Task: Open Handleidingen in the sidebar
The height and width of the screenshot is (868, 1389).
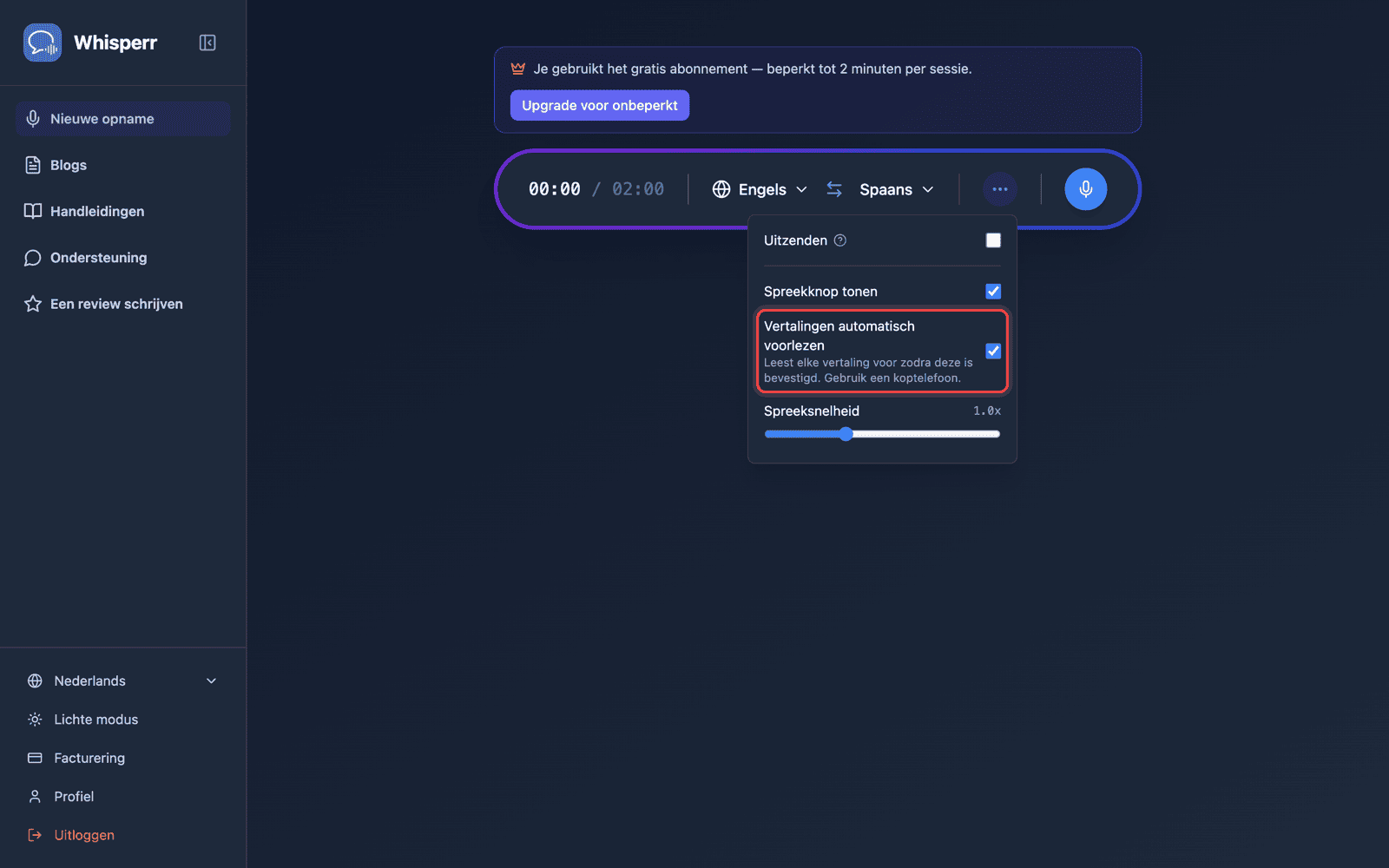Action: click(122, 211)
